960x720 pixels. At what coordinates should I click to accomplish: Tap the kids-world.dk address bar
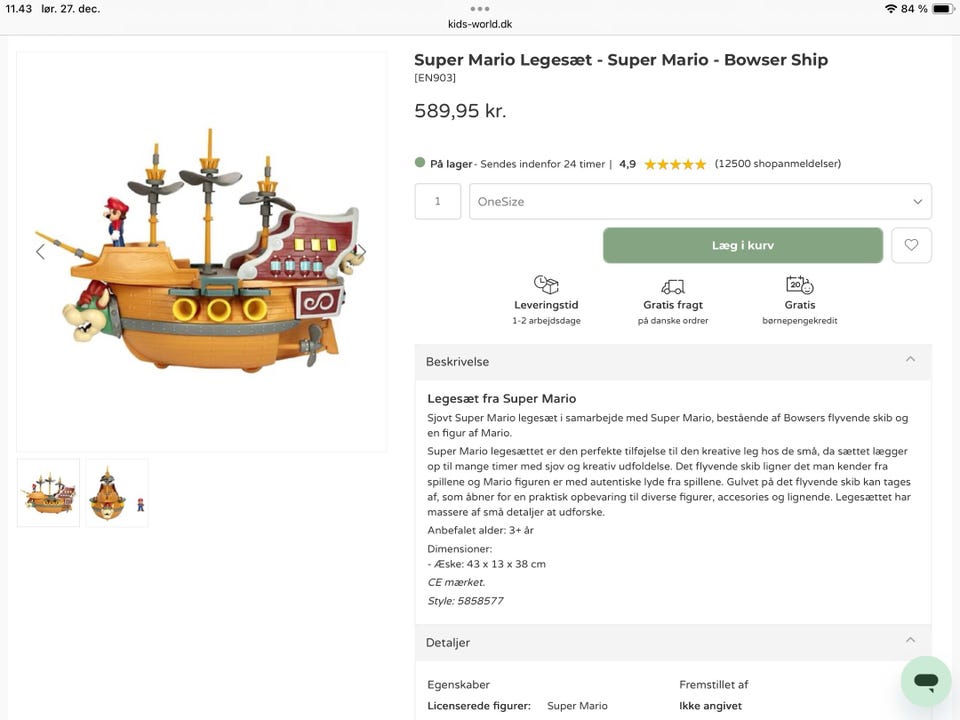pyautogui.click(x=480, y=24)
